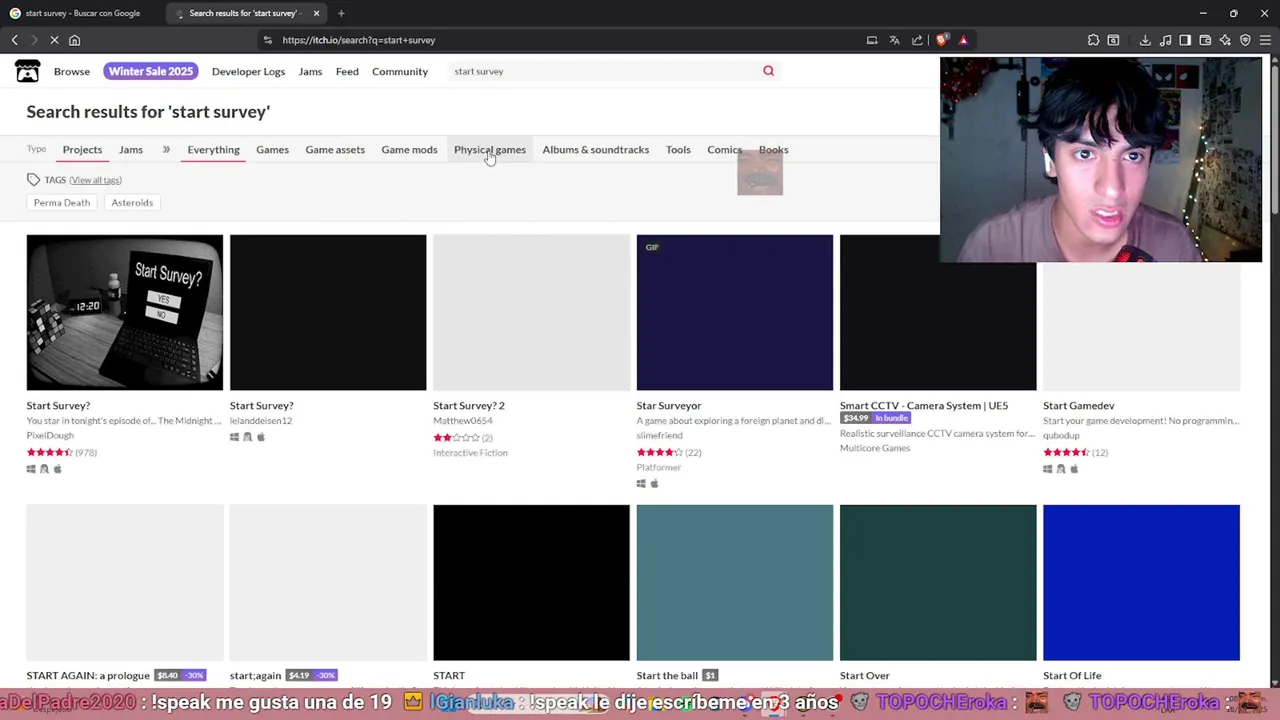This screenshot has width=1280, height=720.
Task: Open 'Start Survey?' title by PixelDough
Action: coord(58,405)
